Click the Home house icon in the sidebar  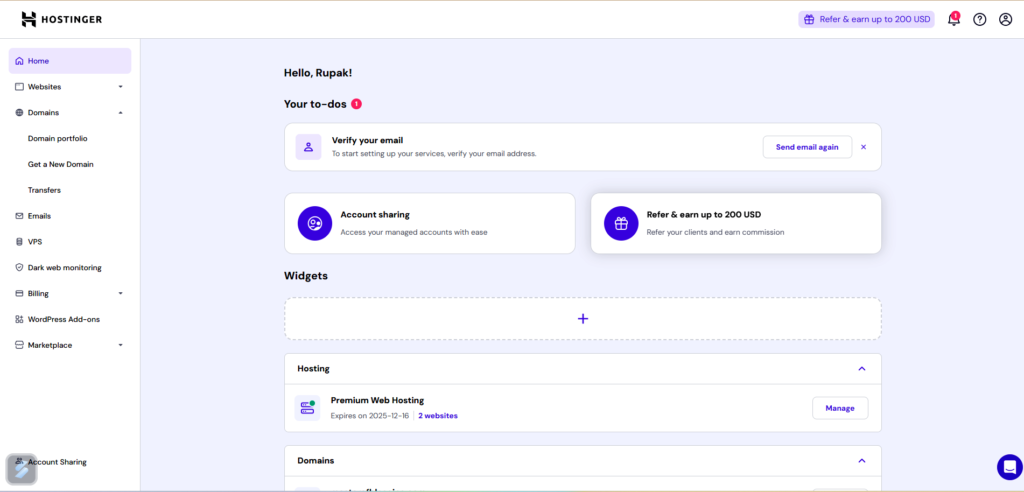click(19, 61)
